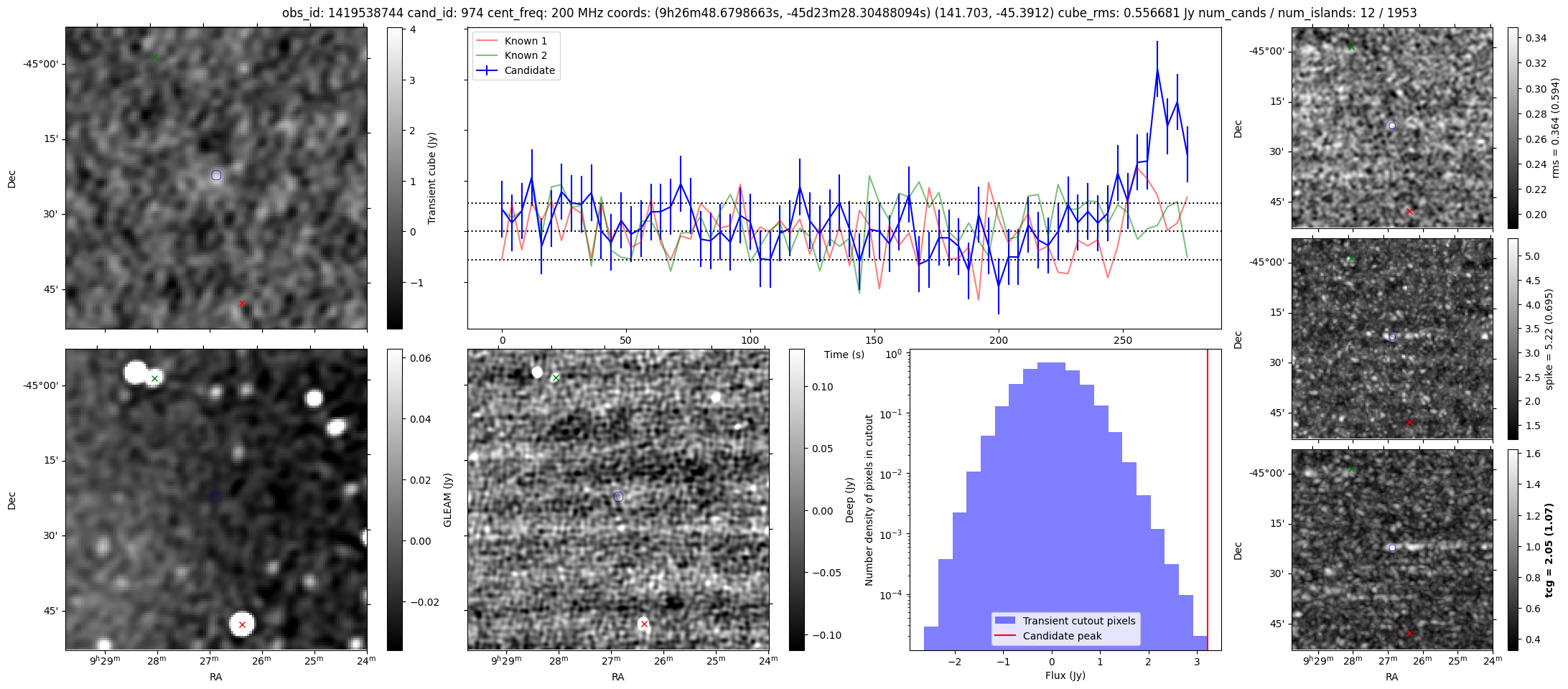
Task: Click the green X in Transient cube image
Action: [x=154, y=57]
